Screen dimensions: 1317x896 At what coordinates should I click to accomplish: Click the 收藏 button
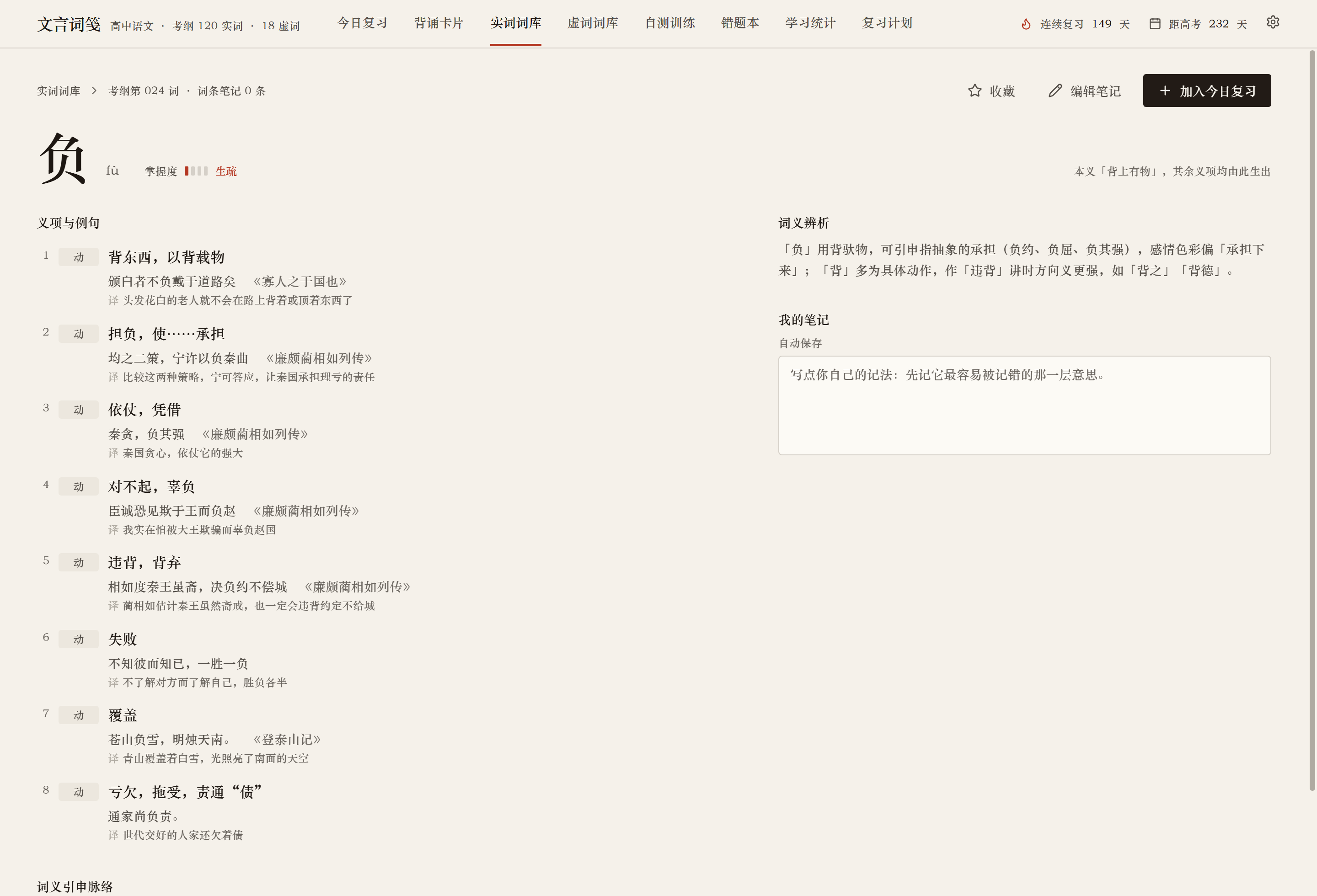coord(991,91)
